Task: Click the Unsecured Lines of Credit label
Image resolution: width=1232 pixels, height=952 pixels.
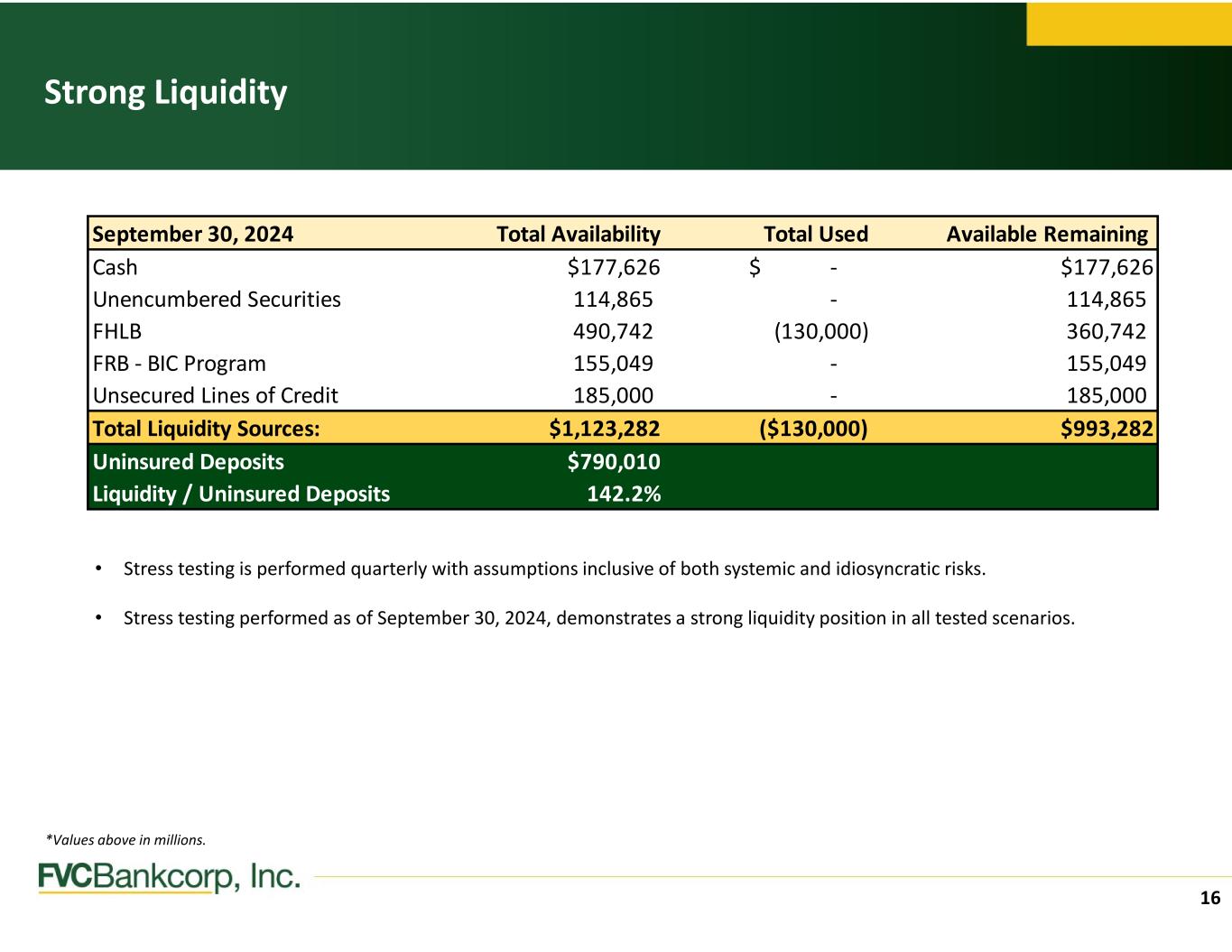Action: point(216,395)
